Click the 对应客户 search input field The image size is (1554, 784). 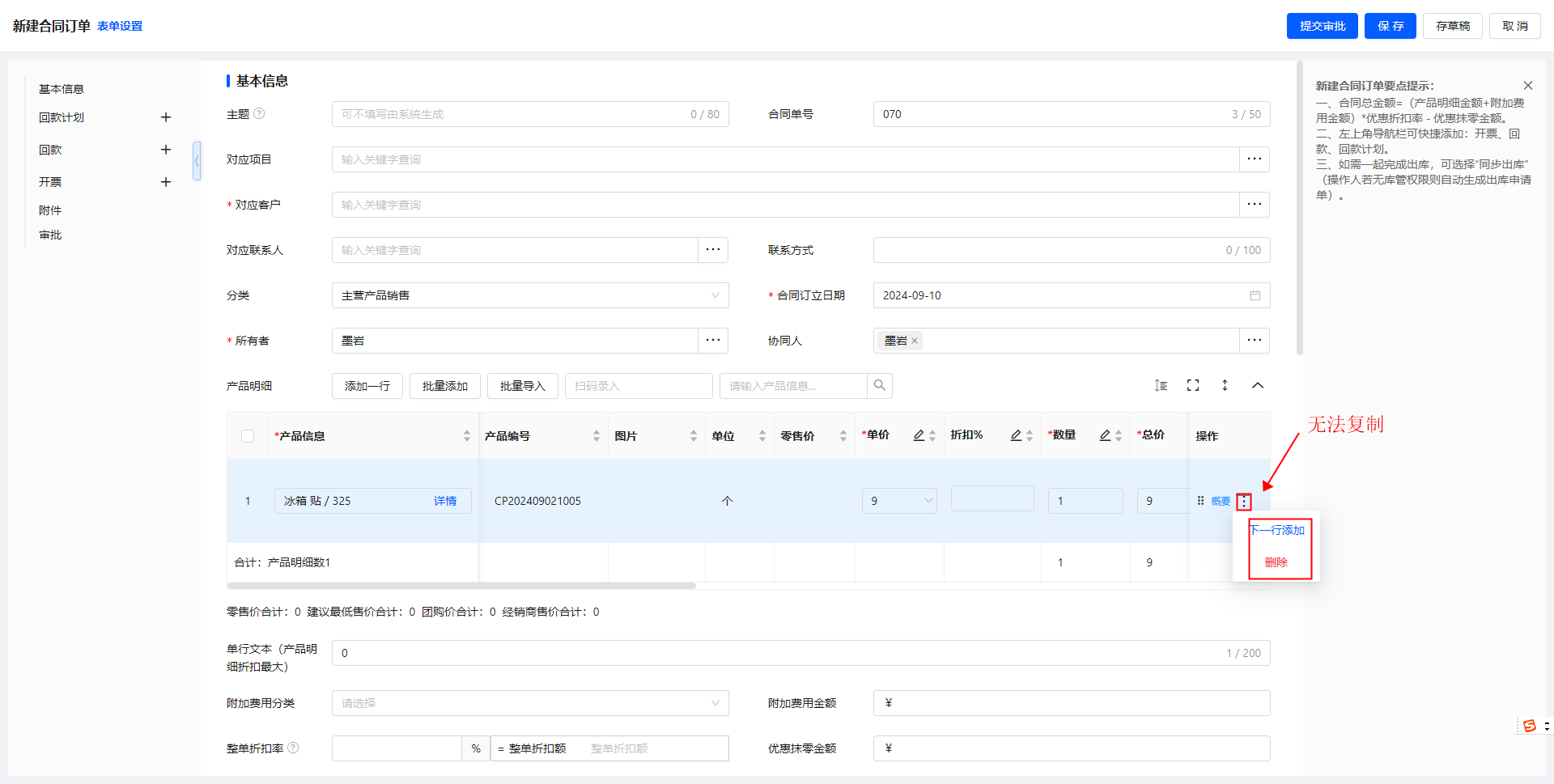[x=785, y=205]
